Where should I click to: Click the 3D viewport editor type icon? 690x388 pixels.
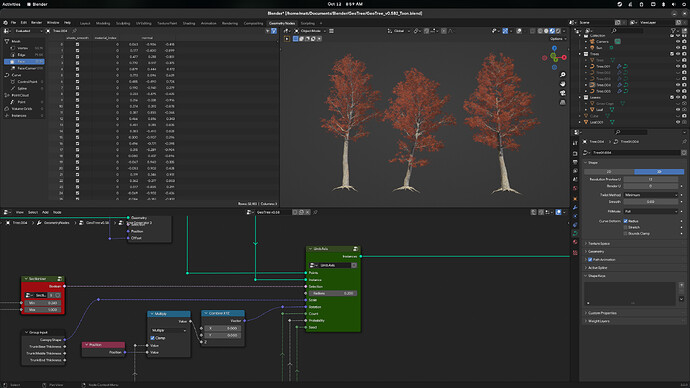(286, 31)
